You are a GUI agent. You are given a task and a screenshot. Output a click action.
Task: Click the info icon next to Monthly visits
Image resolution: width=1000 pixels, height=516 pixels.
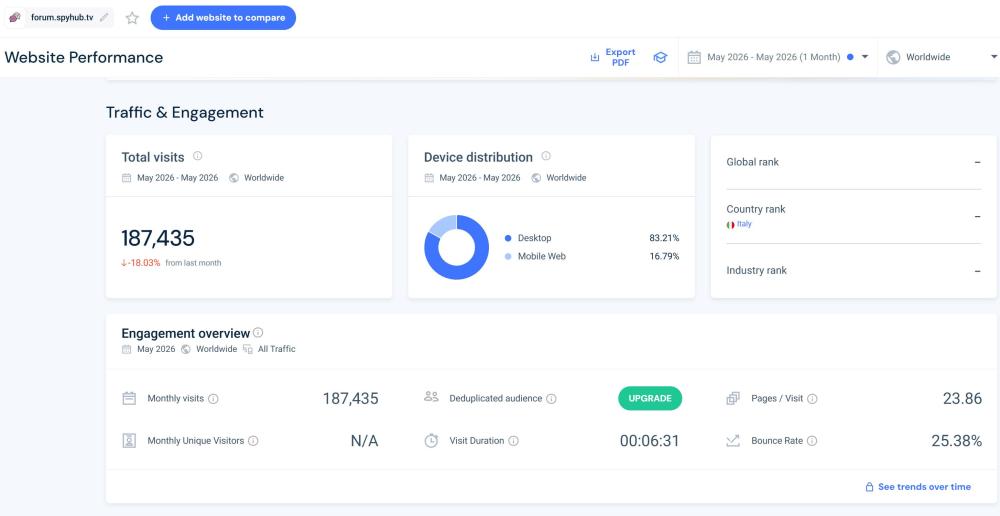pos(213,399)
